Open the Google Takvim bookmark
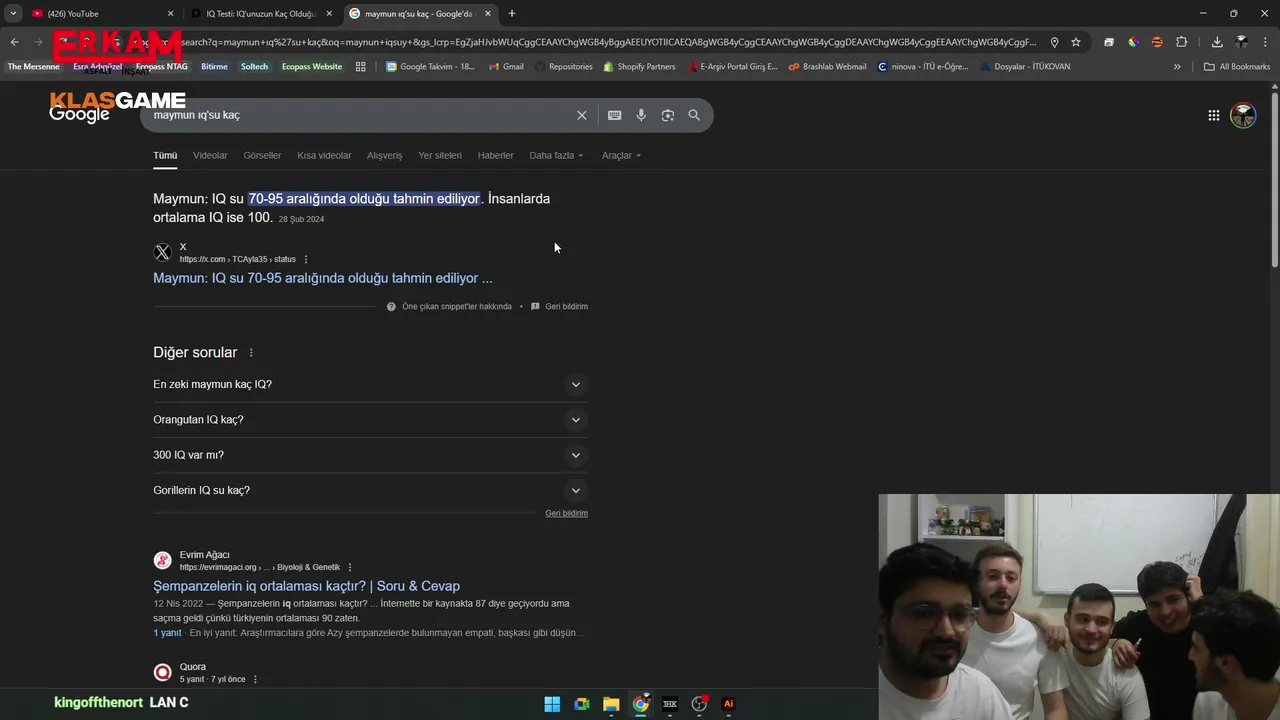Screen dimensions: 1280x720 point(430,67)
